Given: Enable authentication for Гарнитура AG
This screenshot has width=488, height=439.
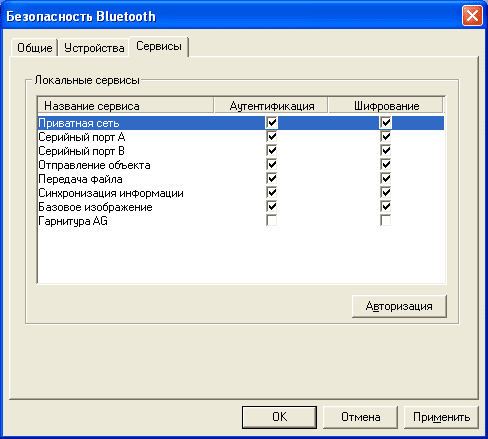Looking at the screenshot, I should click(272, 221).
